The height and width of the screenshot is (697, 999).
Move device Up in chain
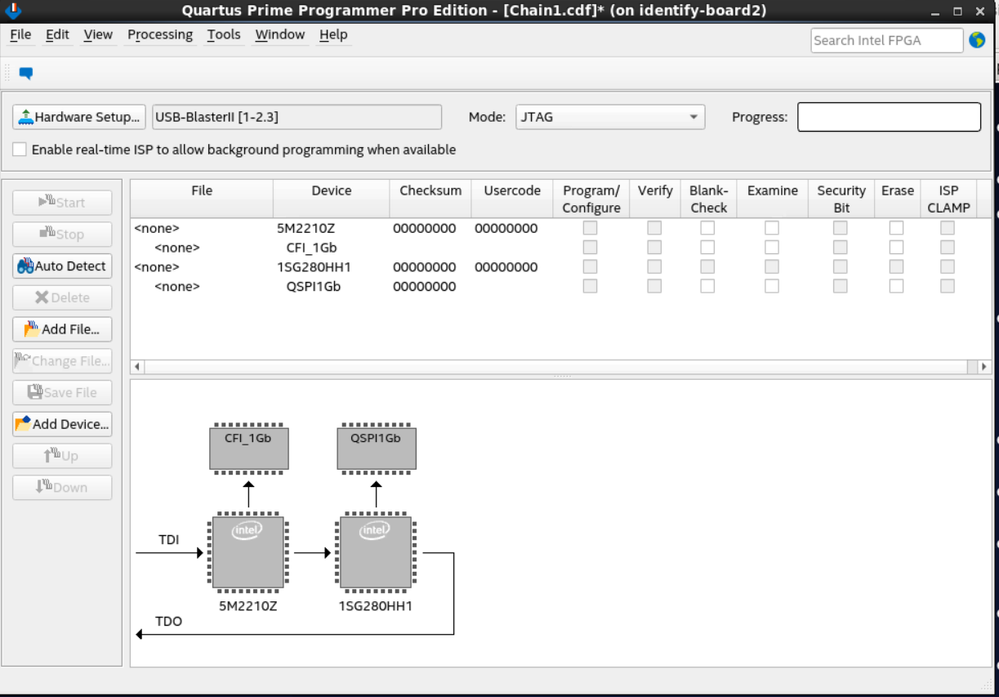62,456
